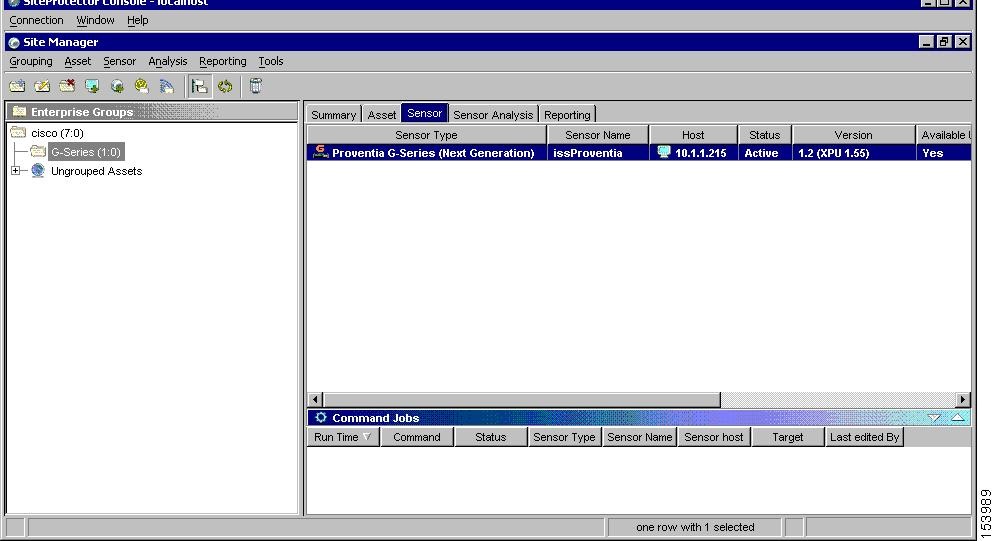The height and width of the screenshot is (541, 994).
Task: Click the Enterprise Groups header folder icon
Action: pyautogui.click(x=20, y=112)
